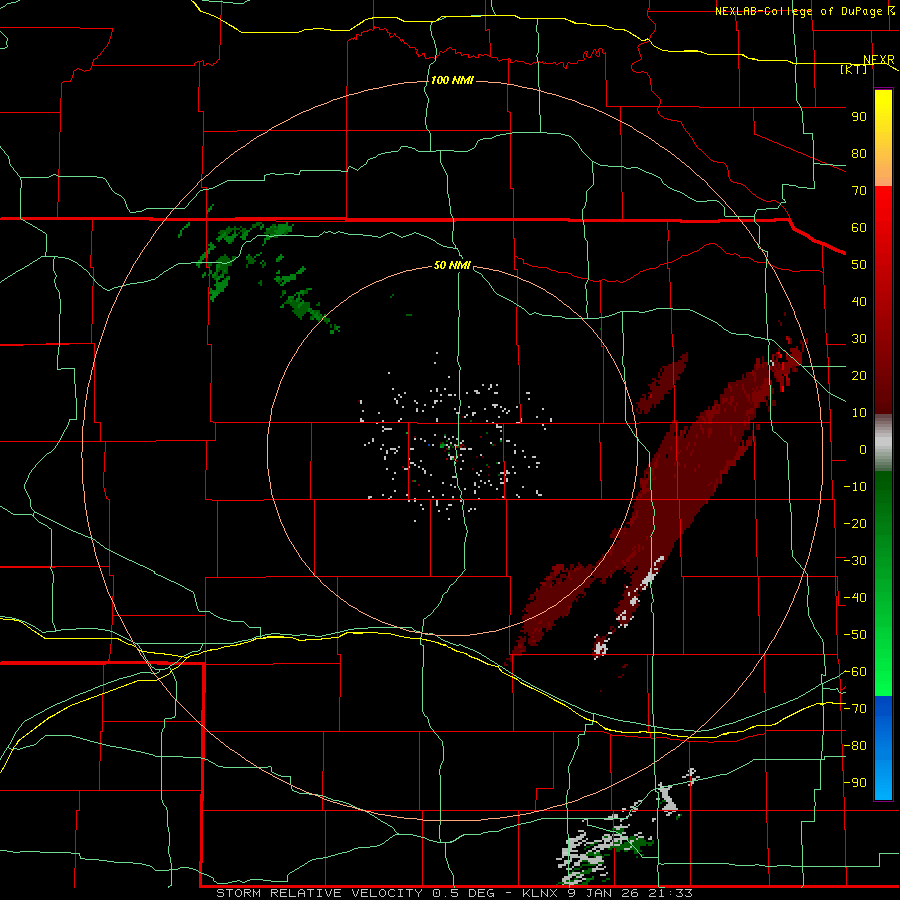Click the -90 value on velocity scale

click(855, 783)
